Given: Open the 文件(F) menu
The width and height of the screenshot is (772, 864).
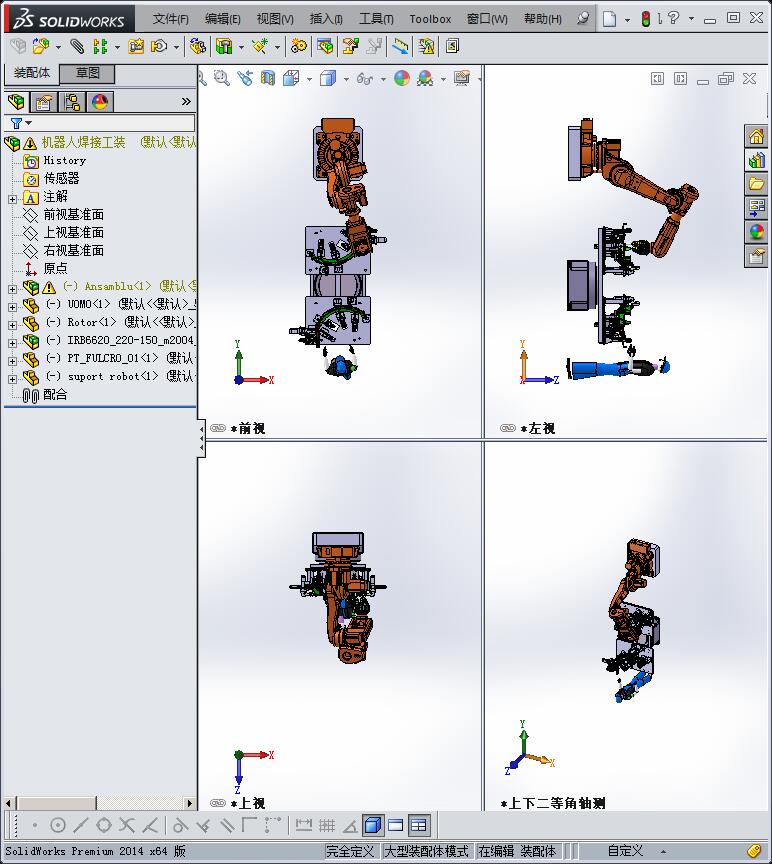Looking at the screenshot, I should coord(170,19).
